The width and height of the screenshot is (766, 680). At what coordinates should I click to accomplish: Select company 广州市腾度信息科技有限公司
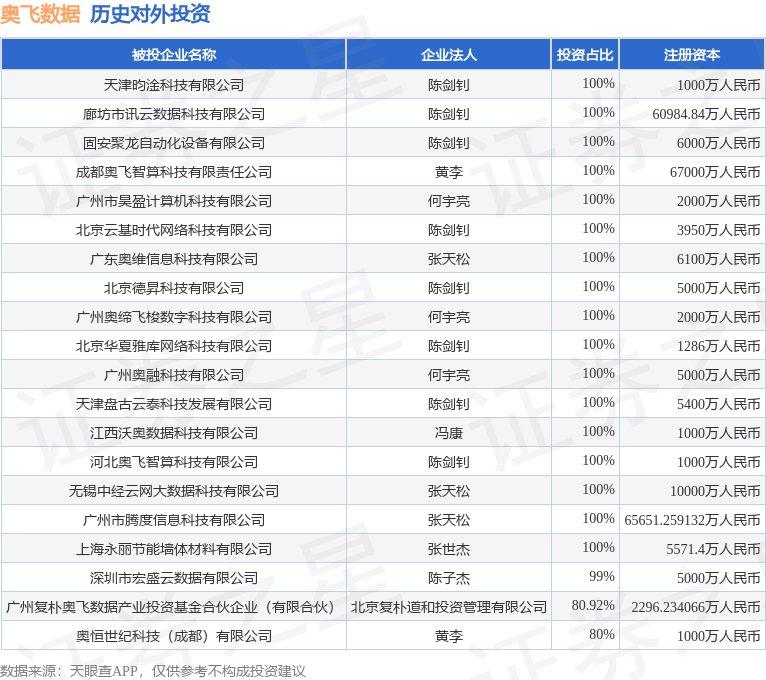coord(174,520)
